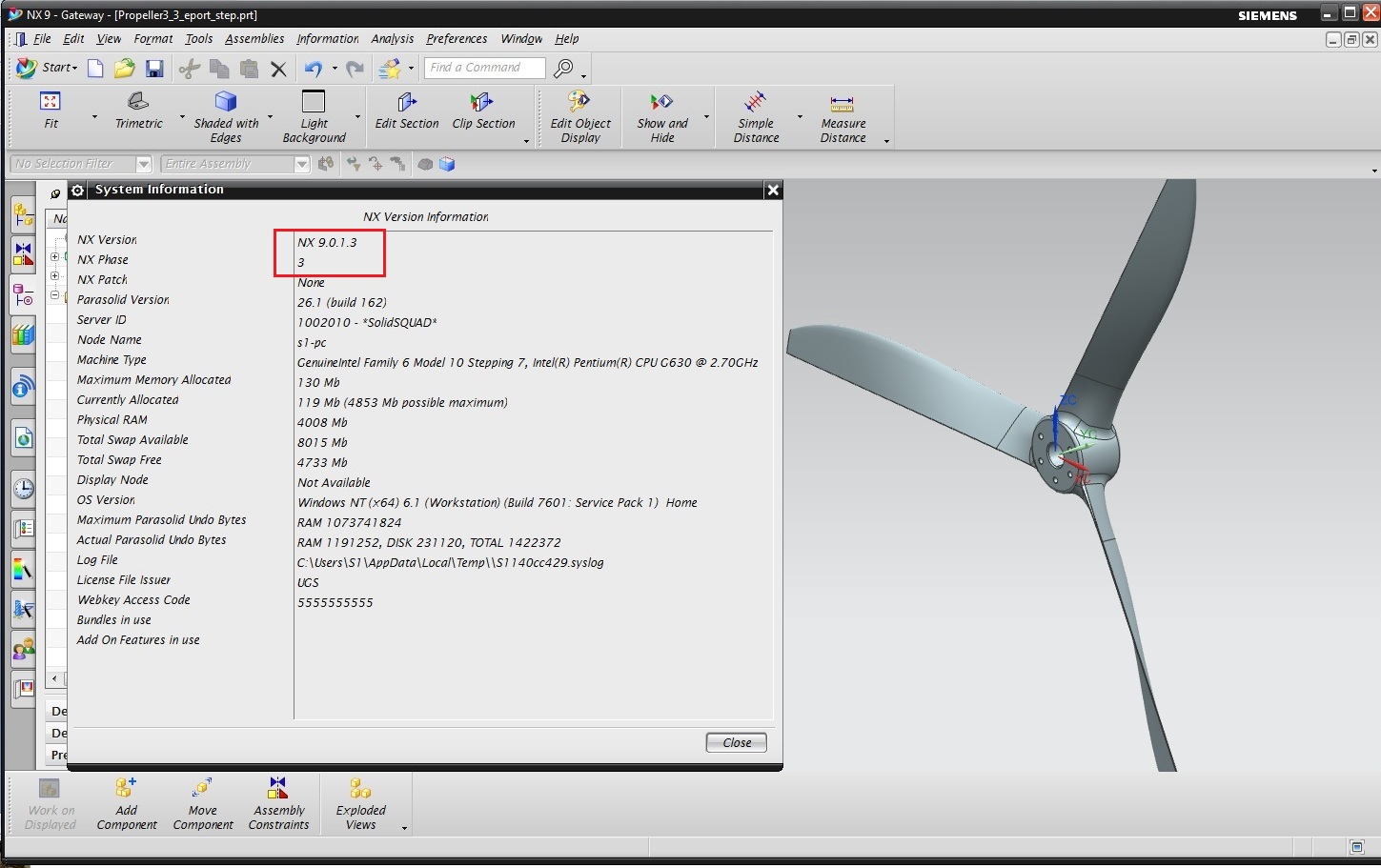Click the Edit Section tool
The width and height of the screenshot is (1381, 868).
coord(407,111)
